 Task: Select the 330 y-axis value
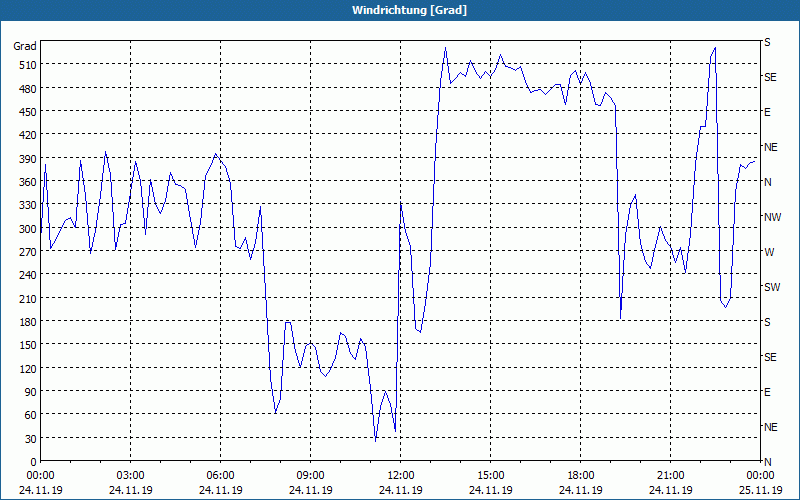[x=28, y=205]
